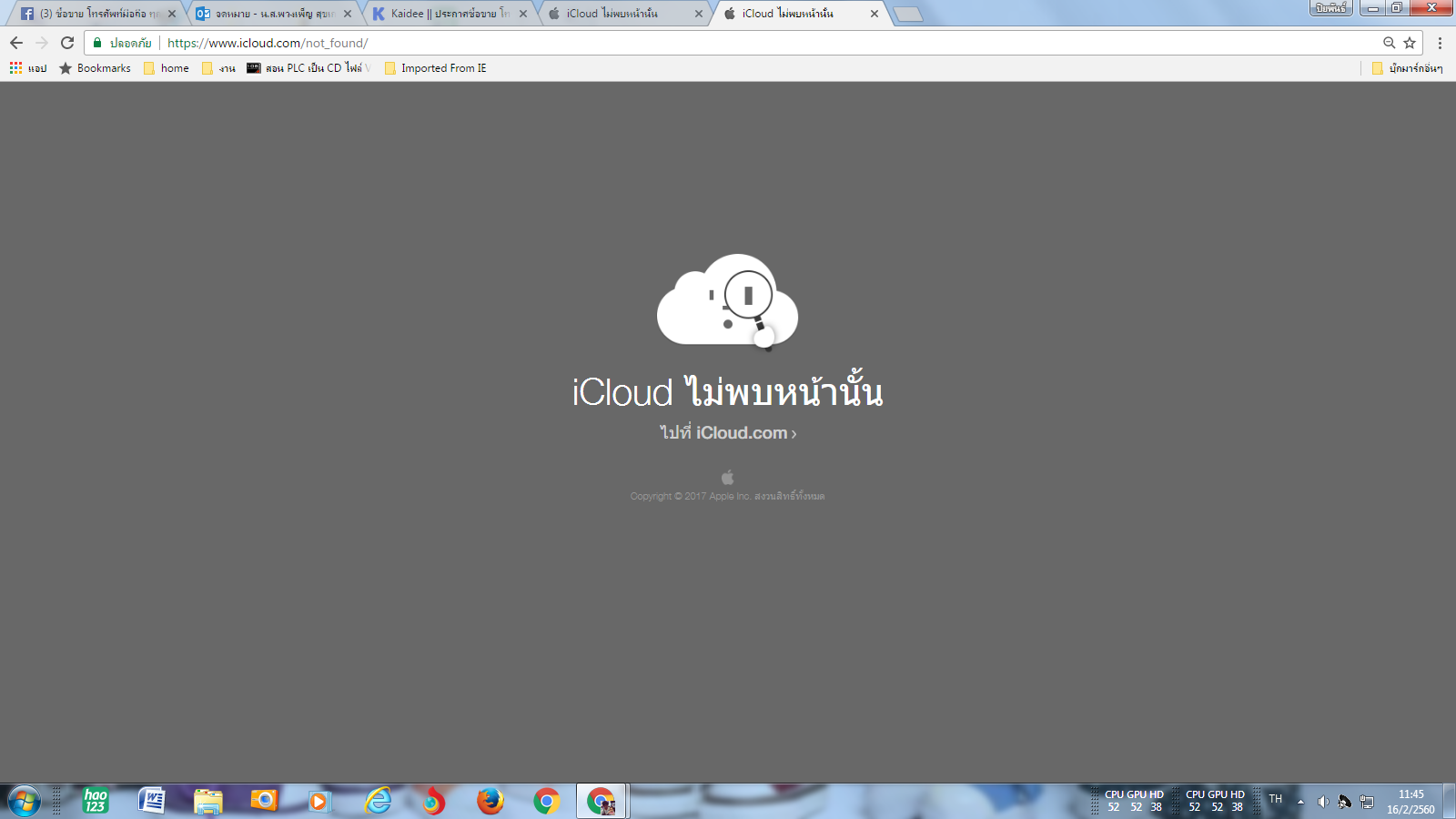
Task: Open the Bookmarks star folder
Action: (95, 68)
